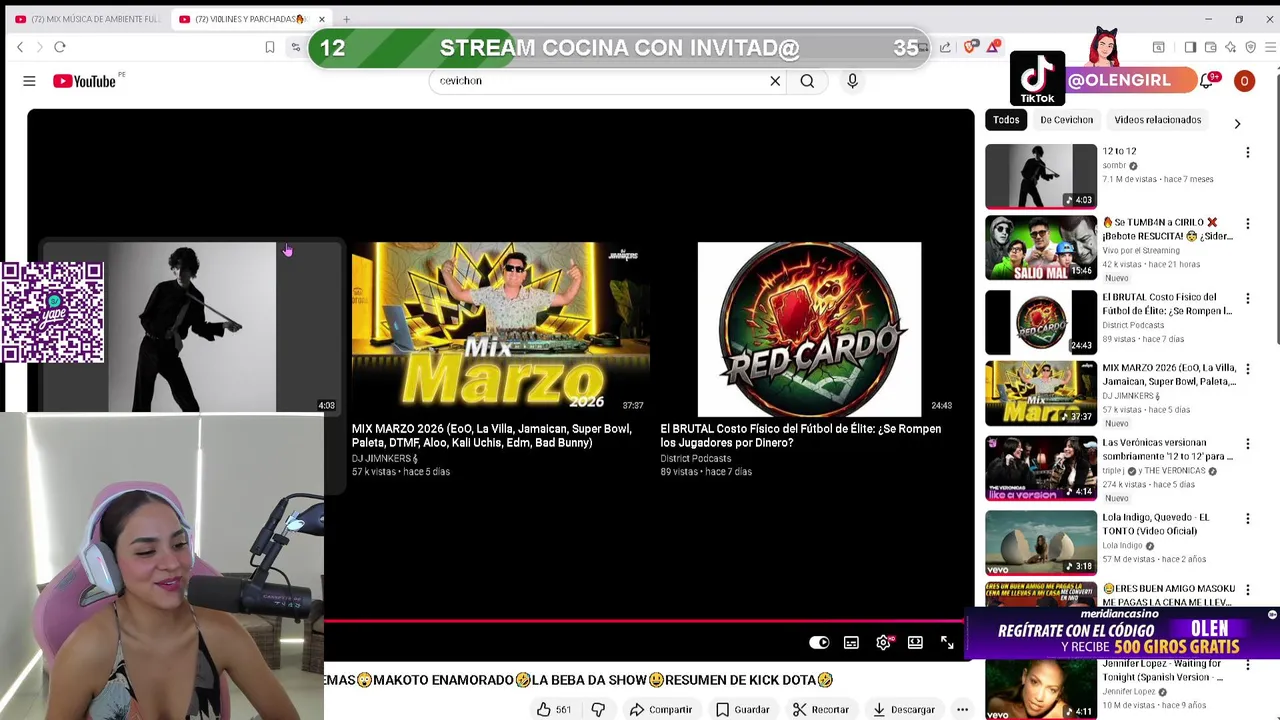Open 'sombr' channel name in sidebar
1280x720 pixels.
1114,165
